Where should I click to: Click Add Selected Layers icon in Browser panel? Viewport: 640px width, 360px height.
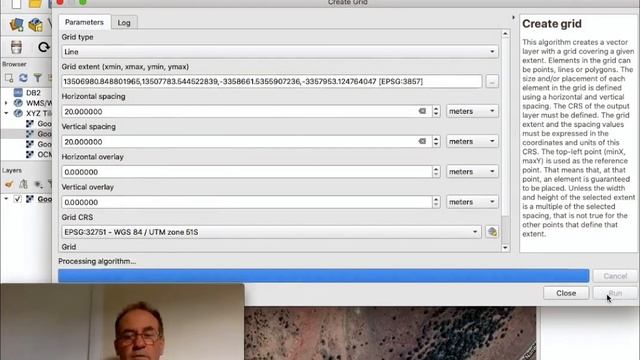(9, 78)
